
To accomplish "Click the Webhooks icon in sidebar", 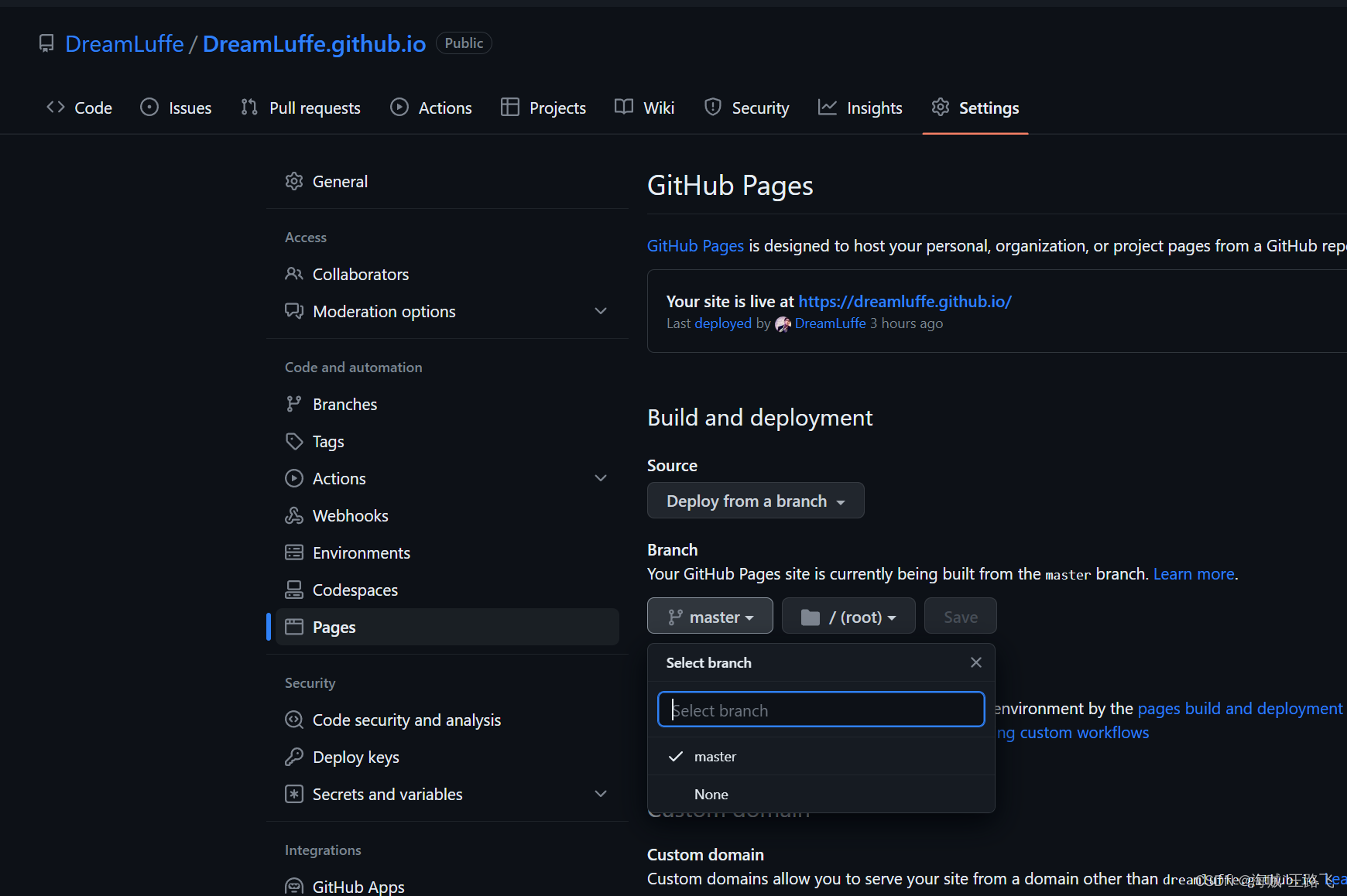I will (x=294, y=516).
